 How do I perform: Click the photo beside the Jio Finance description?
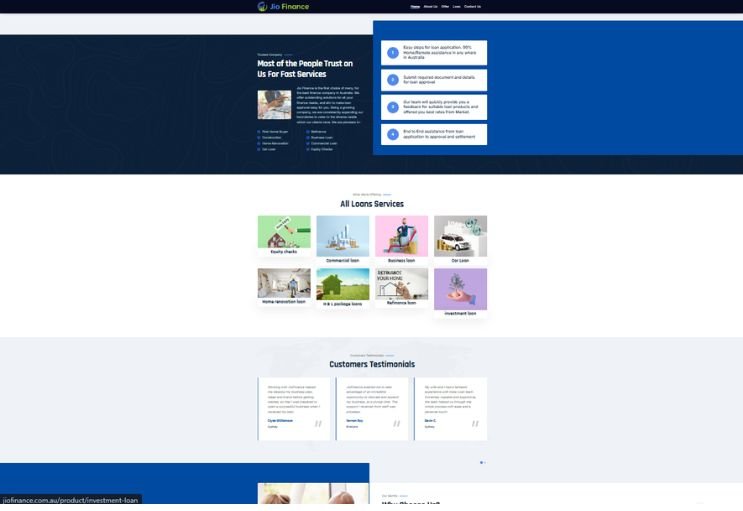pos(274,104)
